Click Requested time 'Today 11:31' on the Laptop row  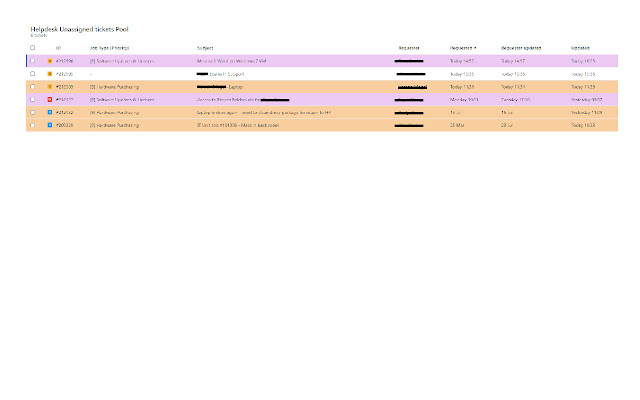point(462,87)
